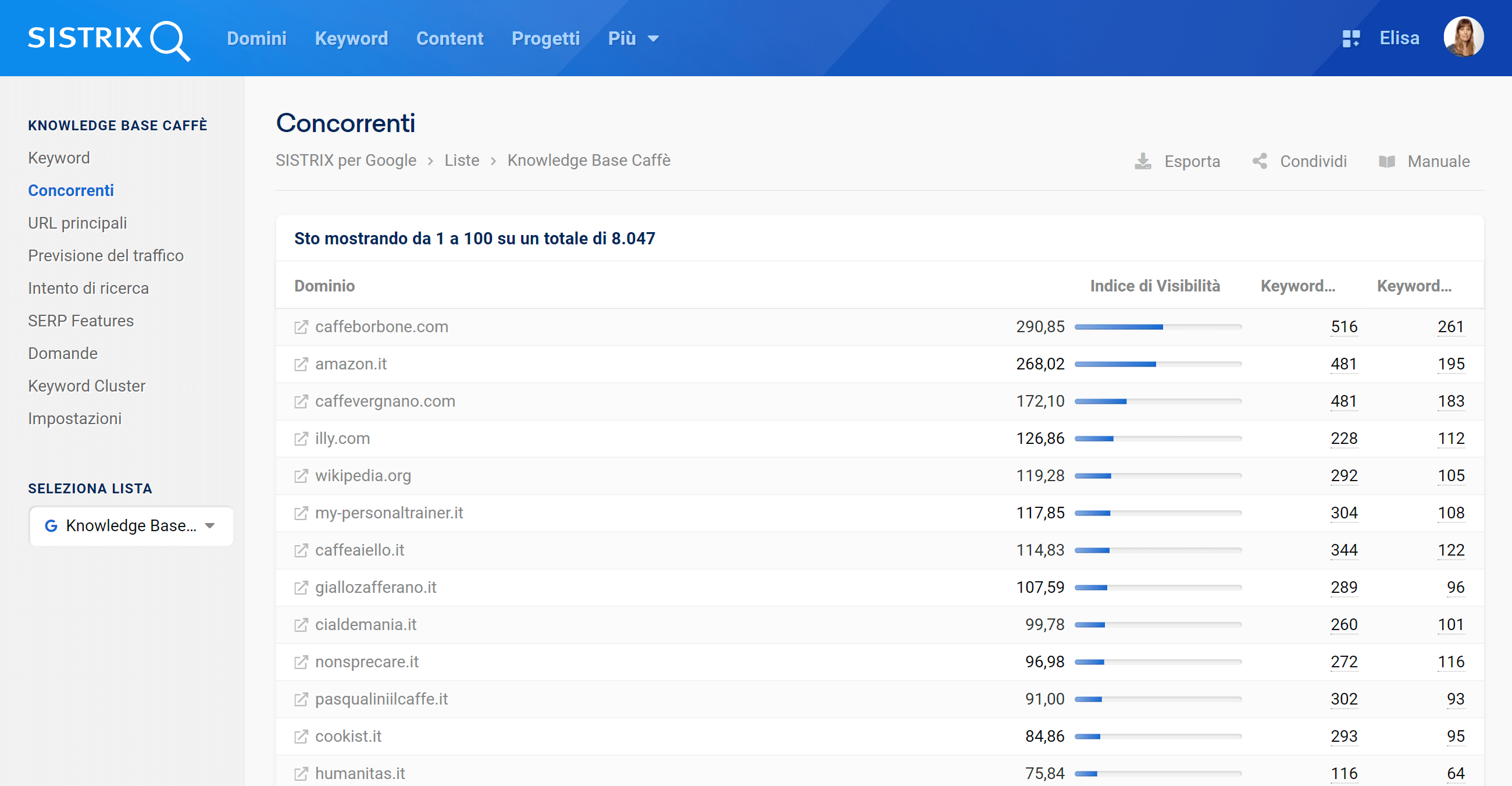Open external link icon for cialdemania.it
Image resolution: width=1512 pixels, height=786 pixels.
pos(301,625)
